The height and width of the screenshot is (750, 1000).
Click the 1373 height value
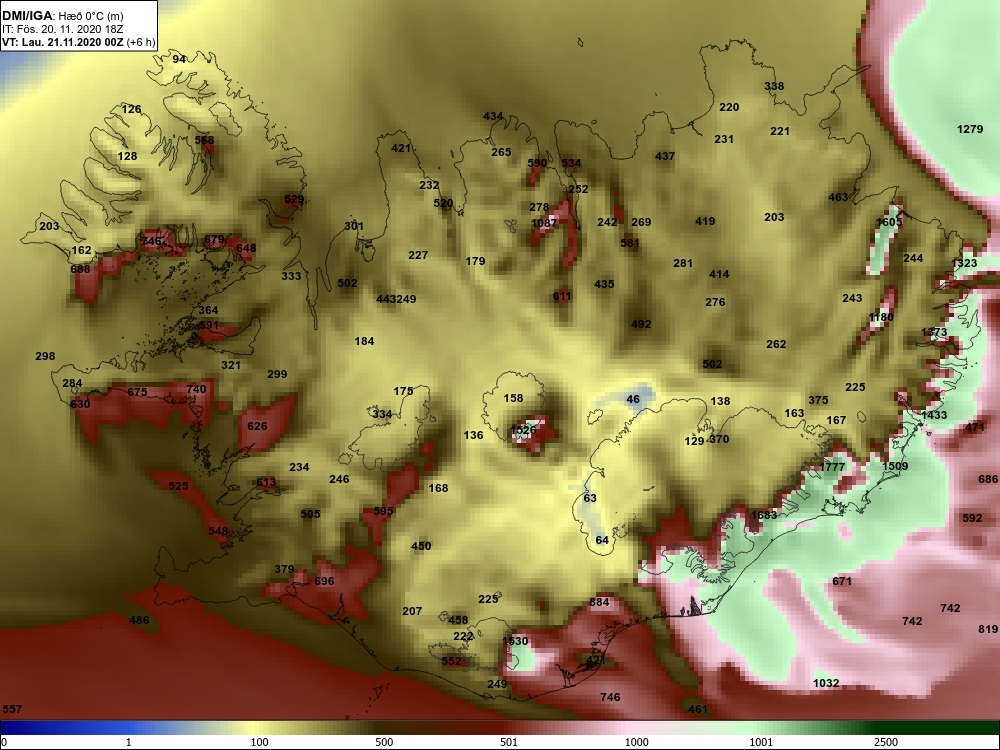934,332
